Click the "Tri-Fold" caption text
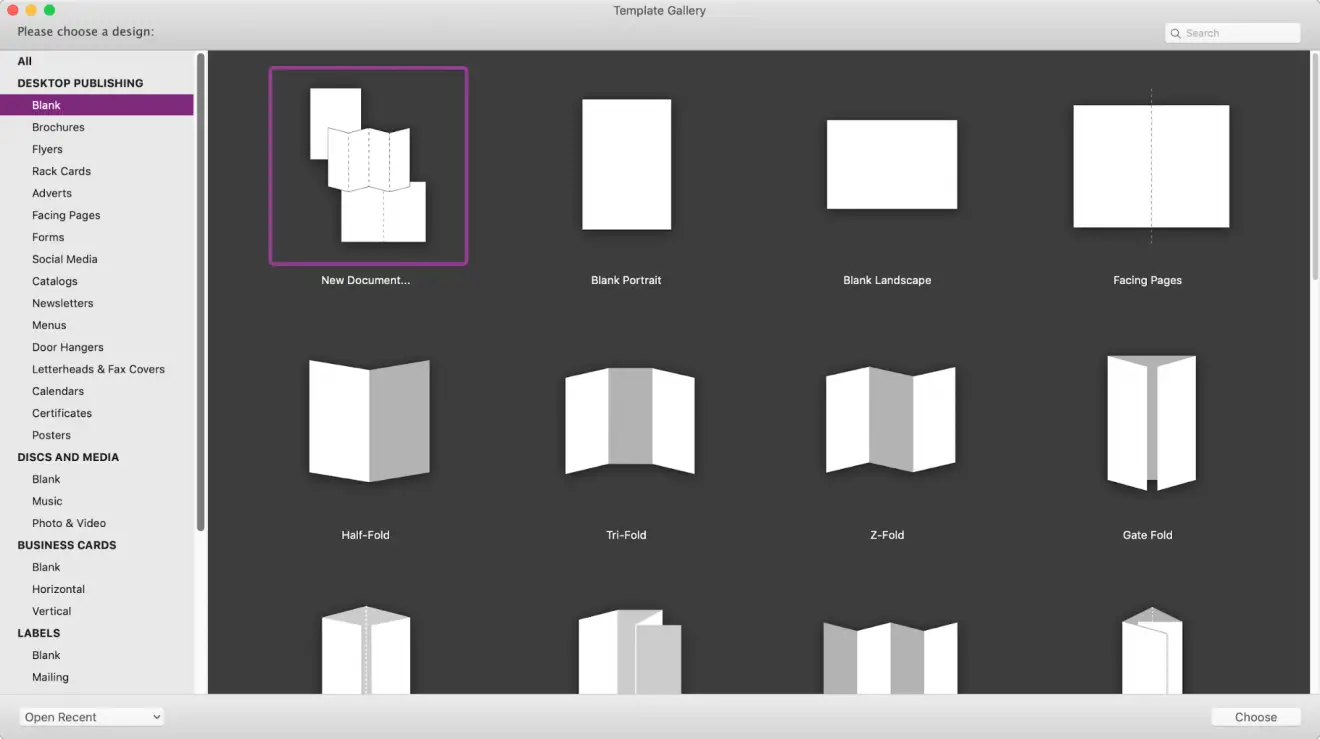The image size is (1320, 739). tap(626, 535)
